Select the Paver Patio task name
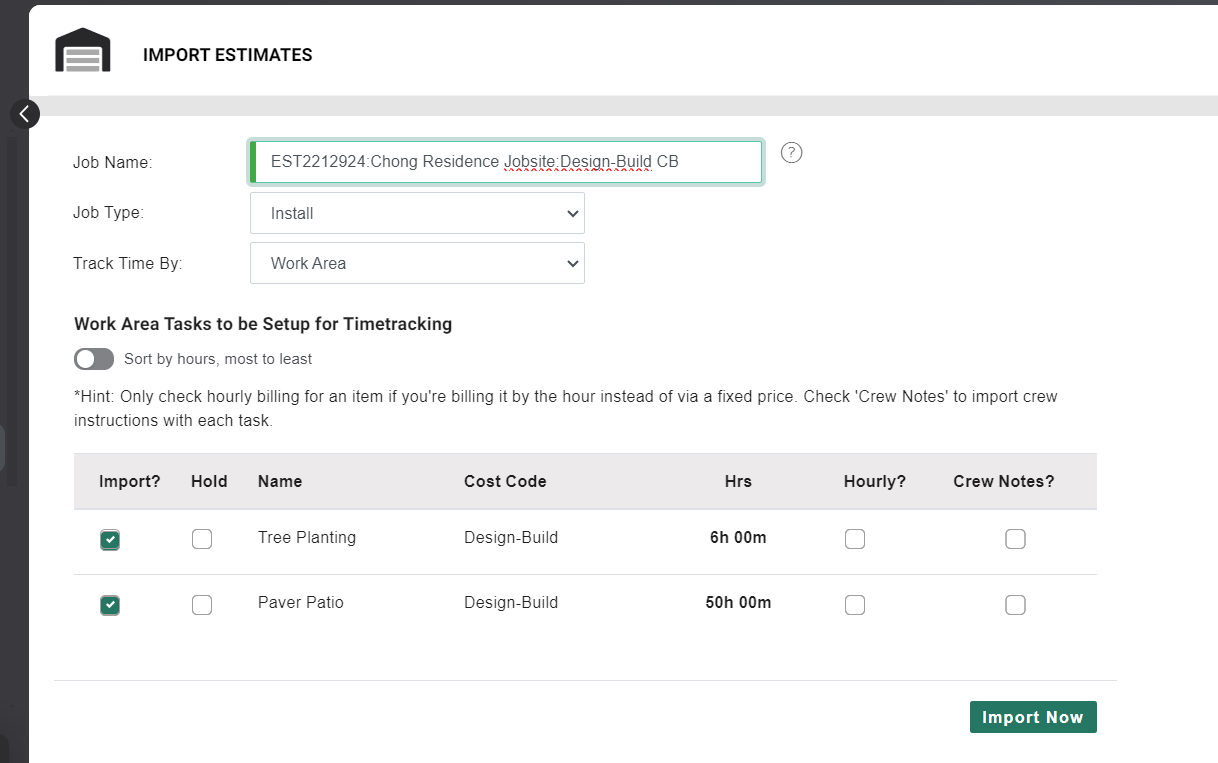Screen dimensions: 1218x763 pyautogui.click(x=301, y=602)
